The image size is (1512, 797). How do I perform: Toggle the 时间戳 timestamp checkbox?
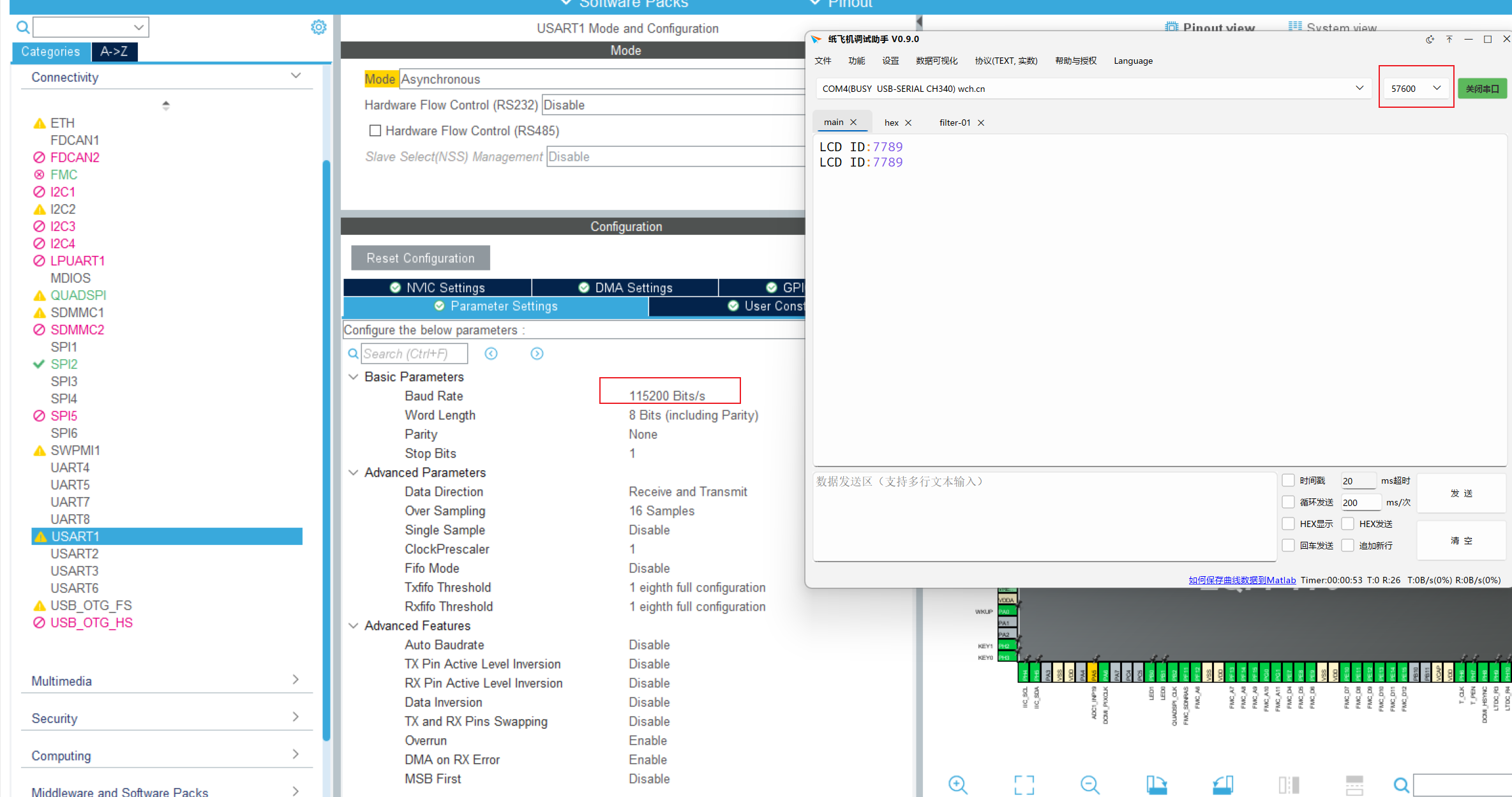pos(1289,480)
